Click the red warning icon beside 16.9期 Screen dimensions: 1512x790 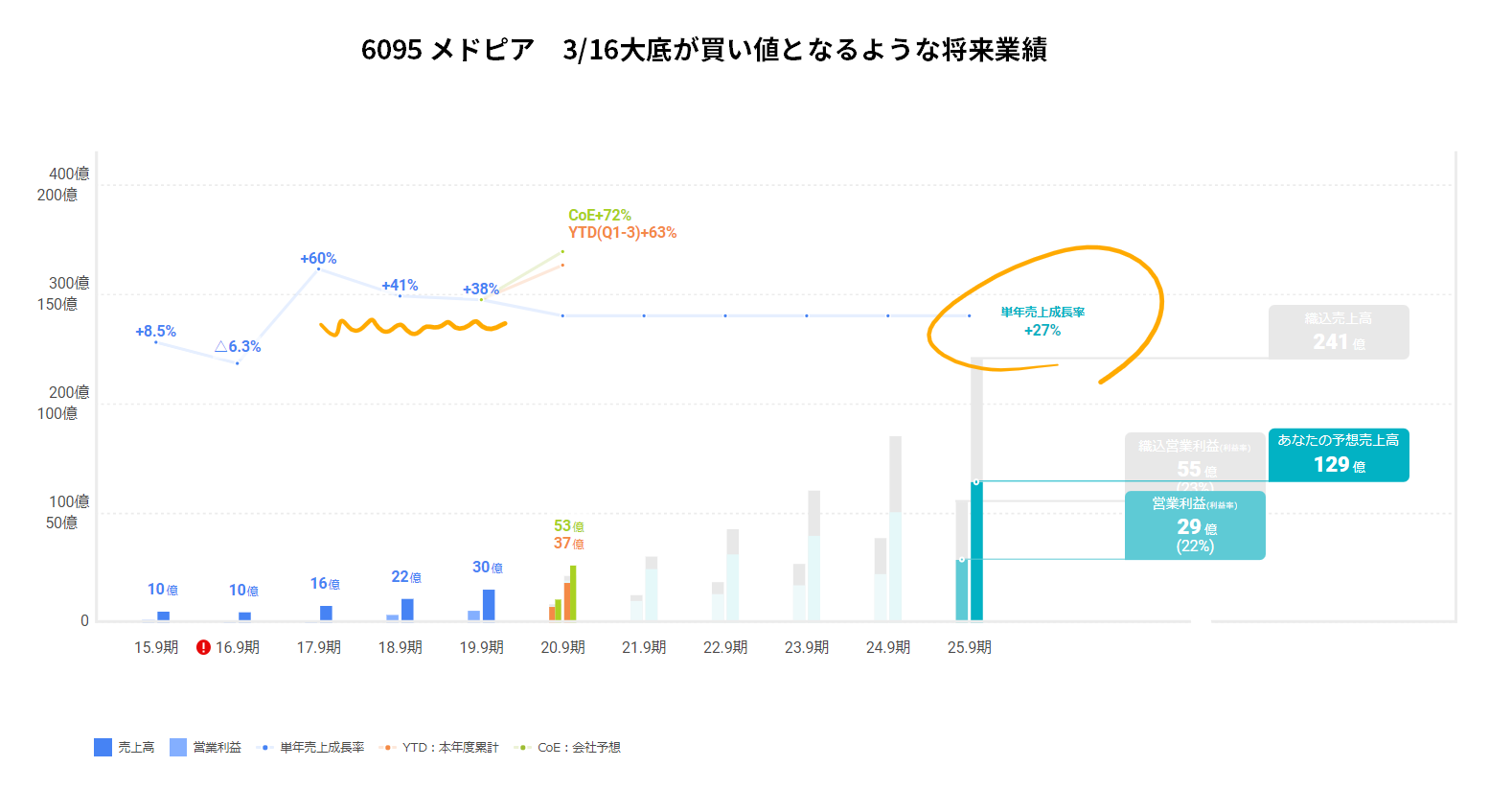(x=203, y=647)
